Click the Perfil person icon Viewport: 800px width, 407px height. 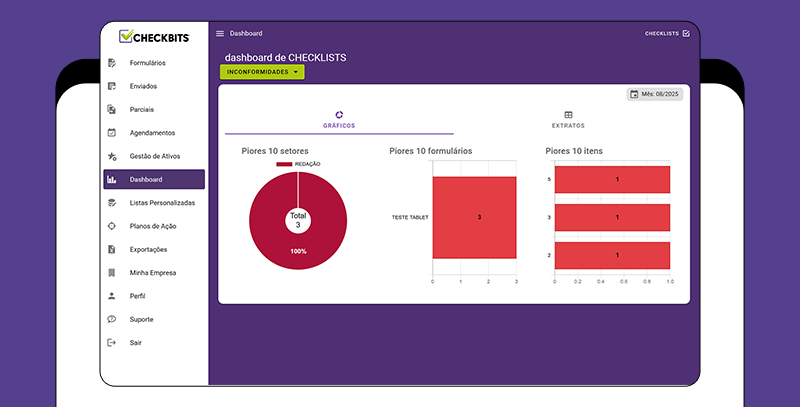point(112,296)
